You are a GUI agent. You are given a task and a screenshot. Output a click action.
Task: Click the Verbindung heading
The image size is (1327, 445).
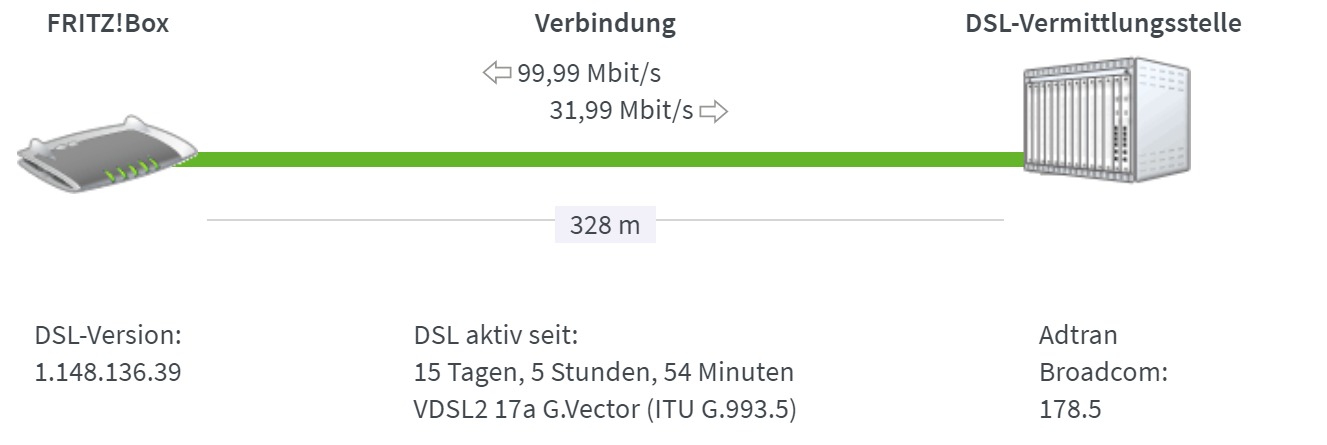click(605, 24)
